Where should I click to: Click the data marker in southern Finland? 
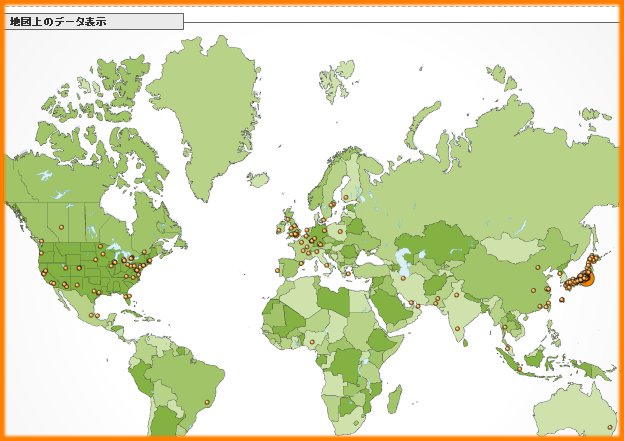345,197
